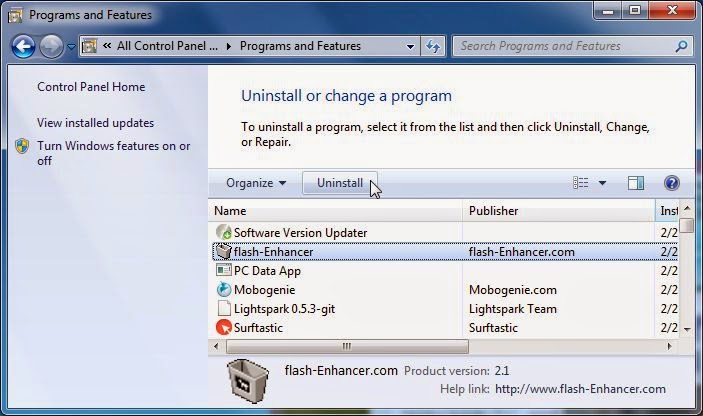Click flash-Enhancer's recycle bin row icon

click(x=223, y=251)
